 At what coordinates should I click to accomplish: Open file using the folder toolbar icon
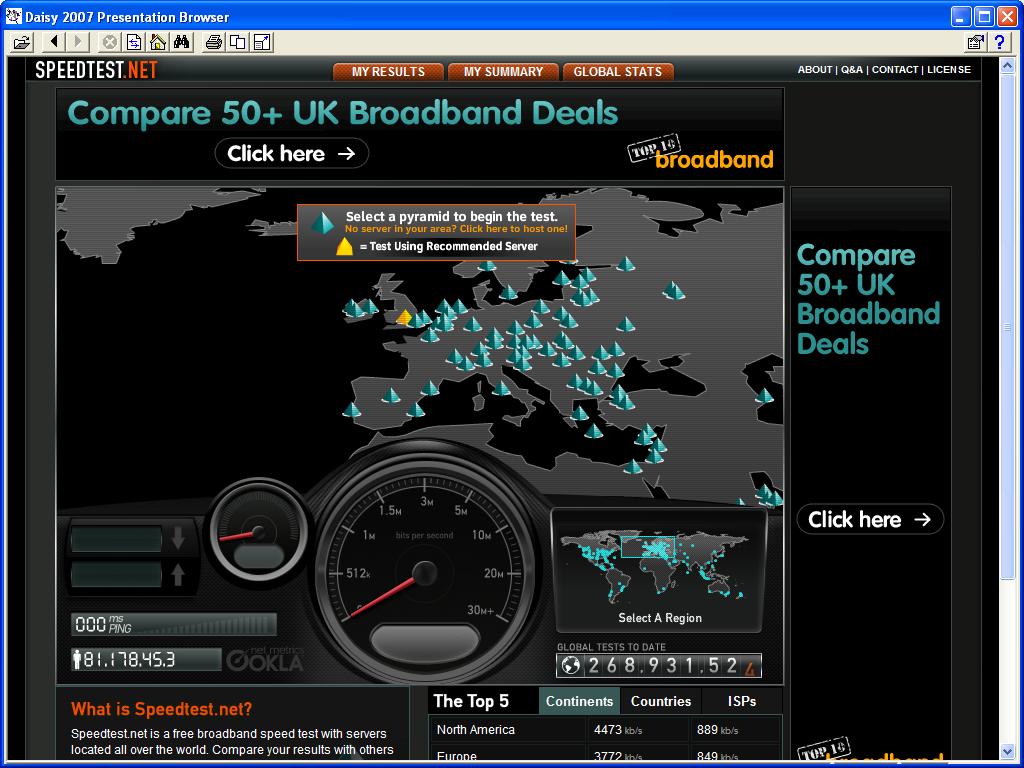[x=22, y=42]
